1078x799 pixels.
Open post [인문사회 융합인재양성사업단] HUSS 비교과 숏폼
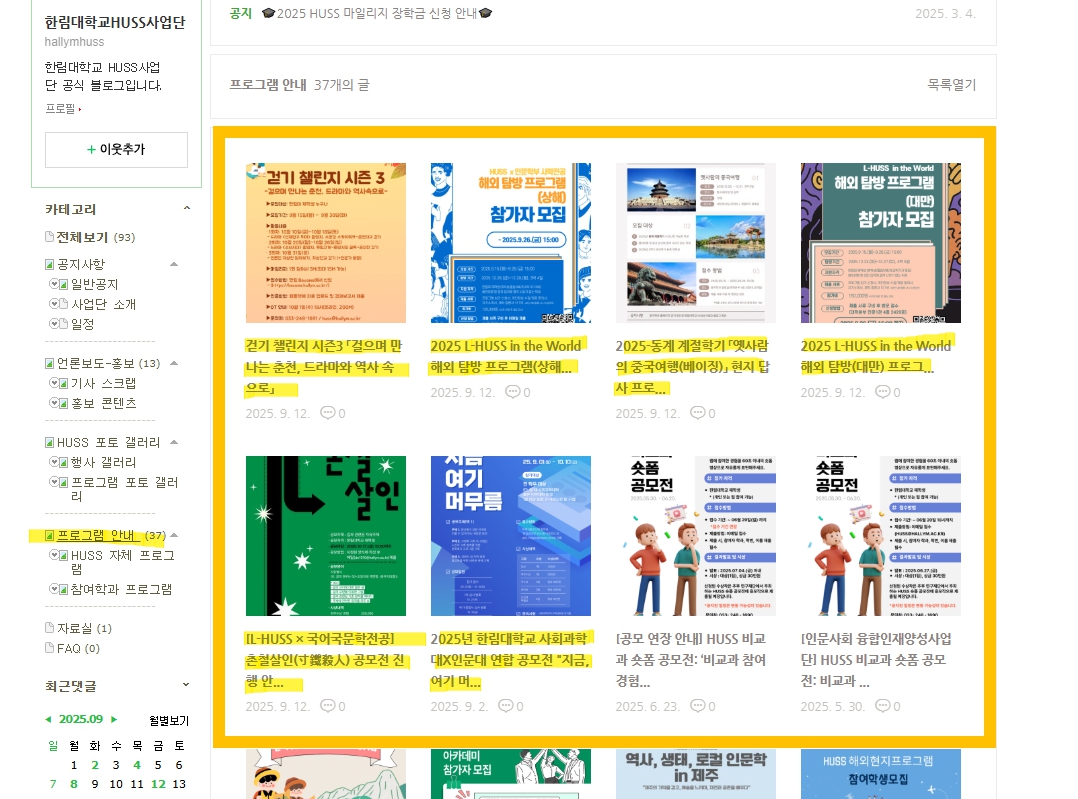point(876,660)
